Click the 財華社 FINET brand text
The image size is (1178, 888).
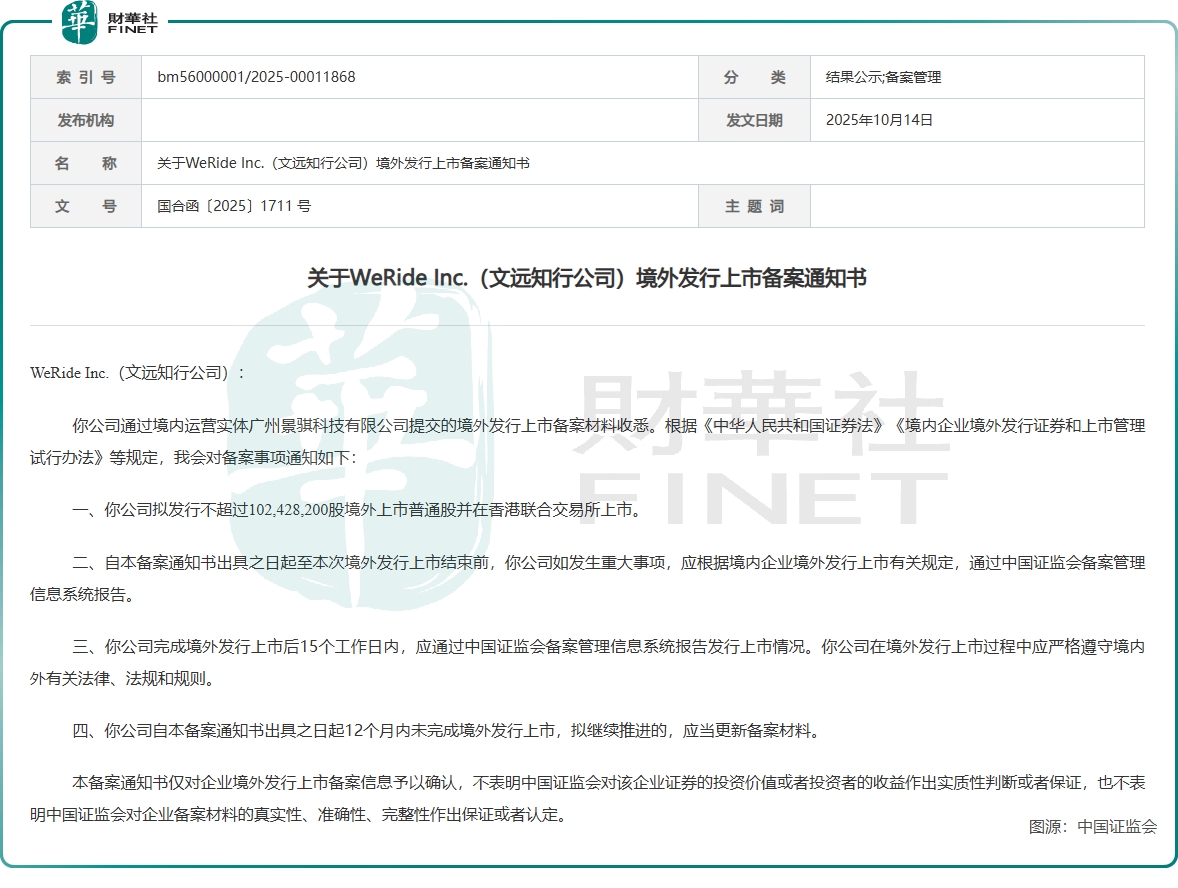coord(132,23)
